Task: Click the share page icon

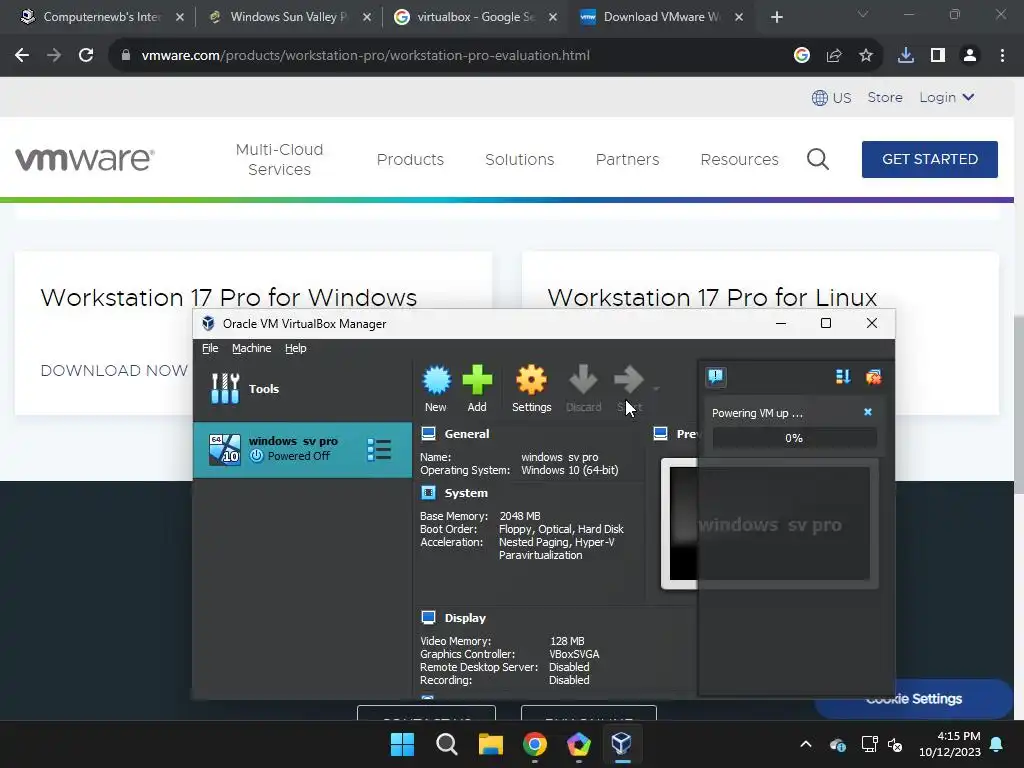Action: pos(834,56)
